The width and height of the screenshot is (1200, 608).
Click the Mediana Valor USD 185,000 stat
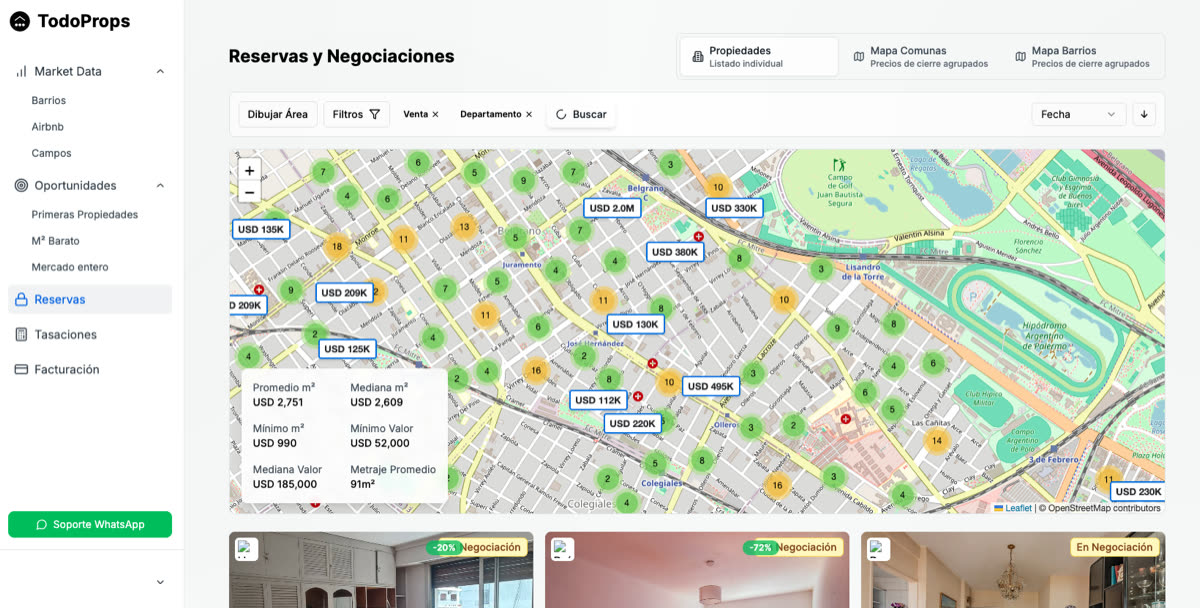tap(286, 477)
